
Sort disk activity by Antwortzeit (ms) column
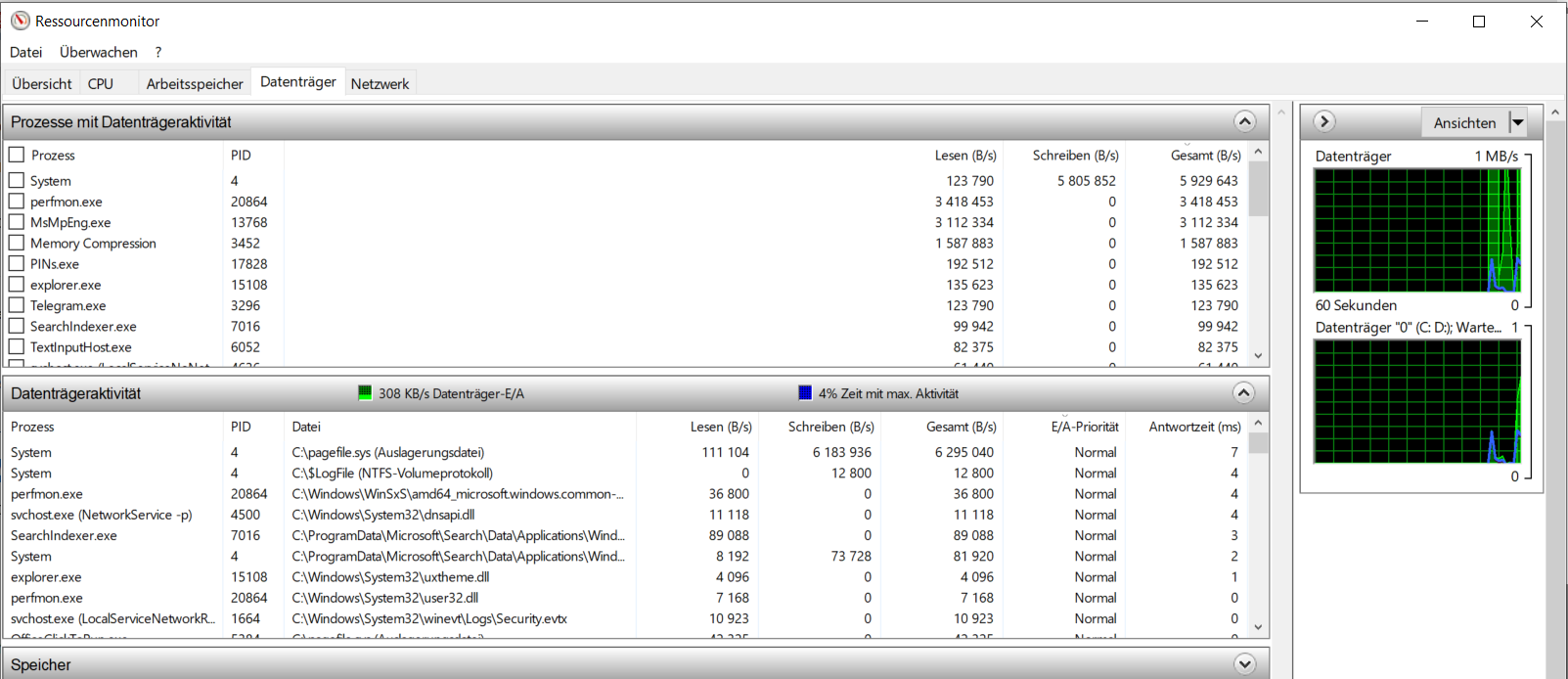tap(1194, 427)
